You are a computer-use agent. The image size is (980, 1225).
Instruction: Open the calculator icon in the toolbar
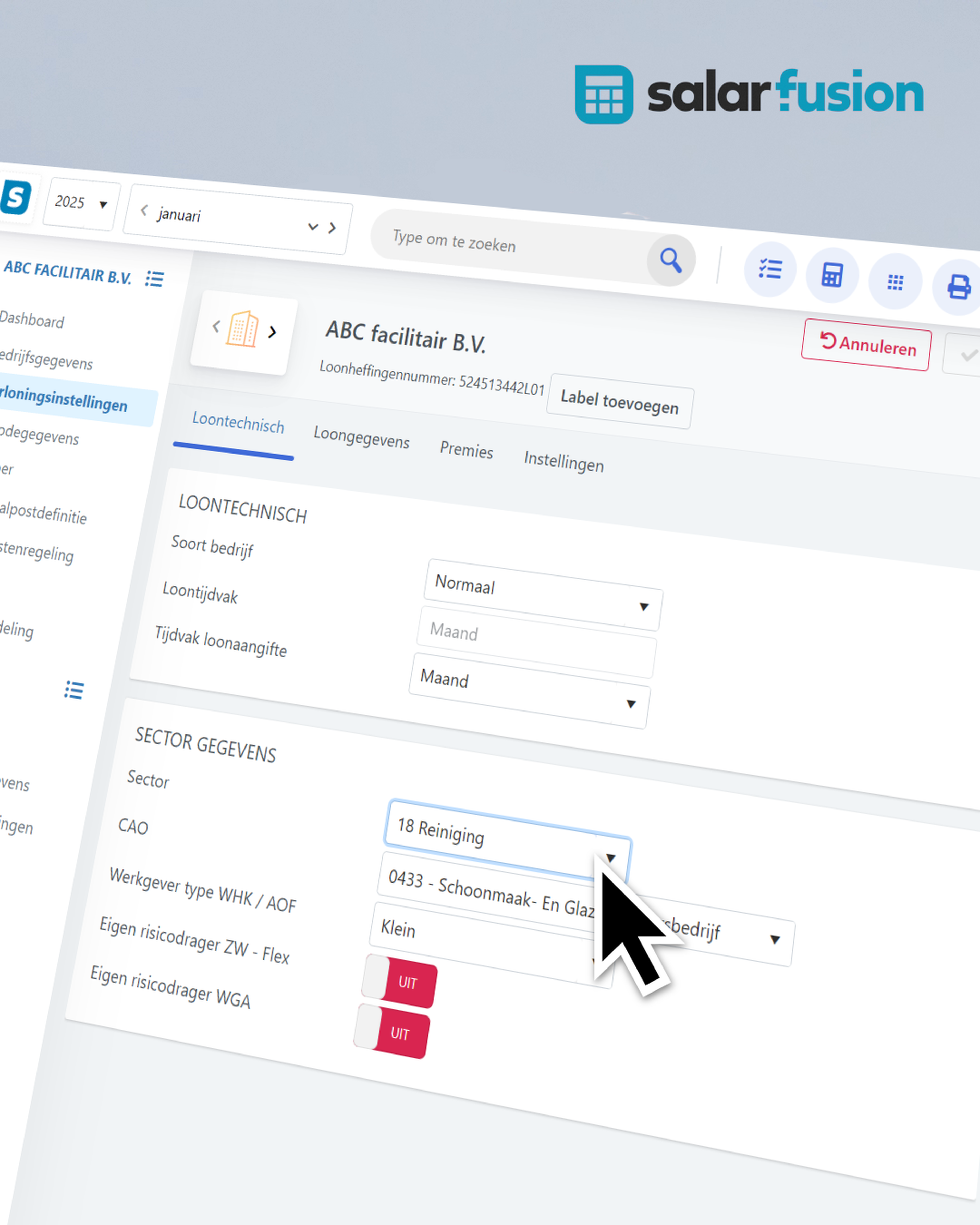click(832, 276)
